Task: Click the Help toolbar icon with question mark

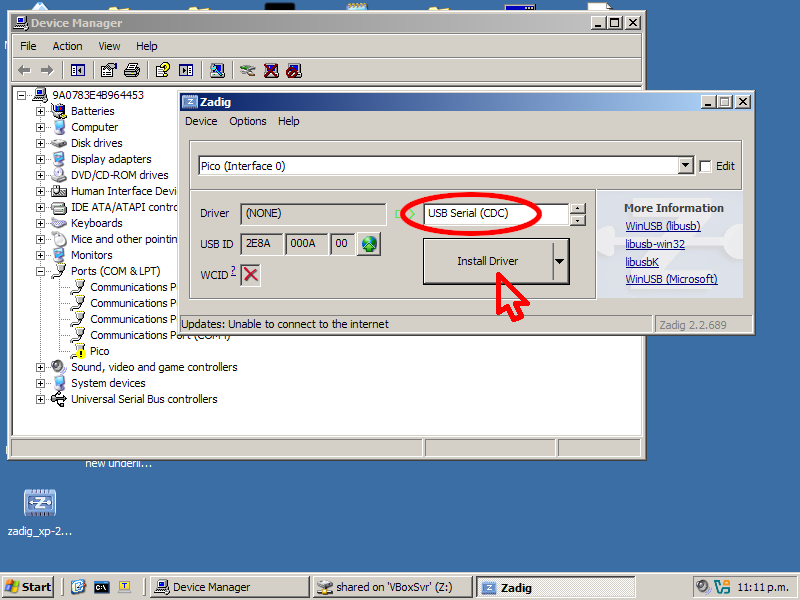Action: click(x=162, y=70)
